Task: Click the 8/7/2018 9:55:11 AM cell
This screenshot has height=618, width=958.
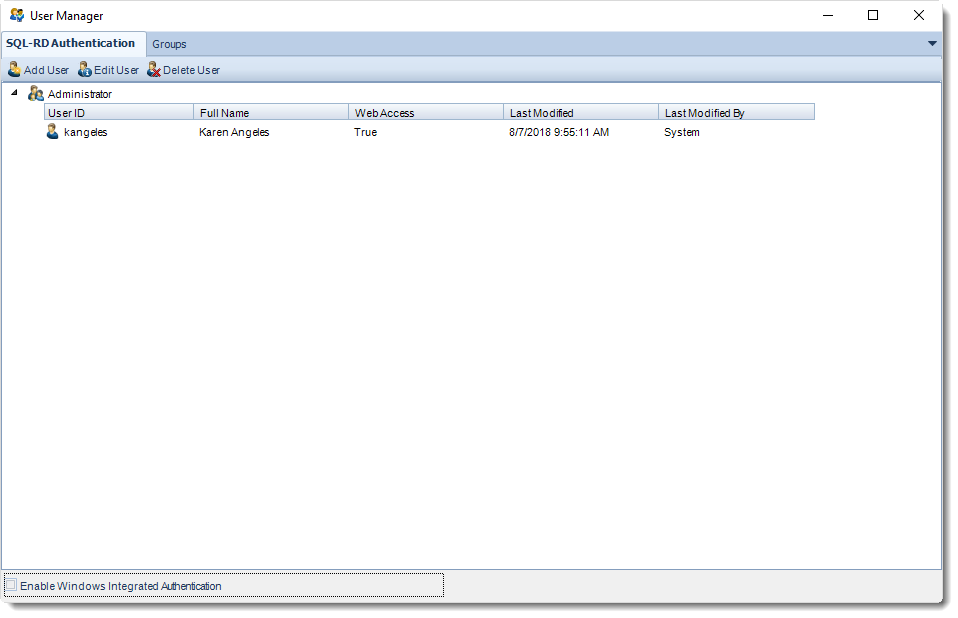Action: (559, 132)
